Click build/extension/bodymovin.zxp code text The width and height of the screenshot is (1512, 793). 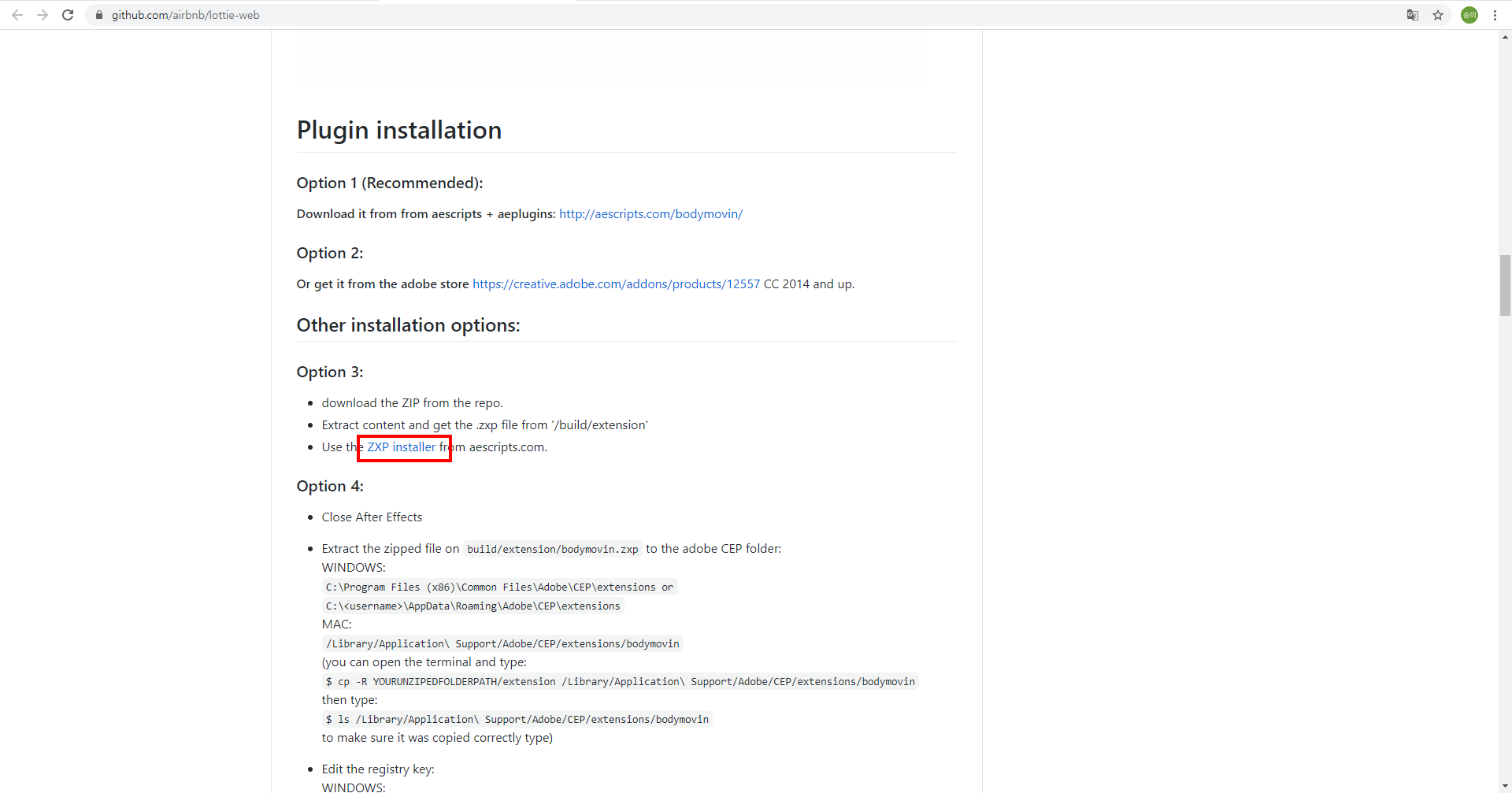click(x=553, y=549)
